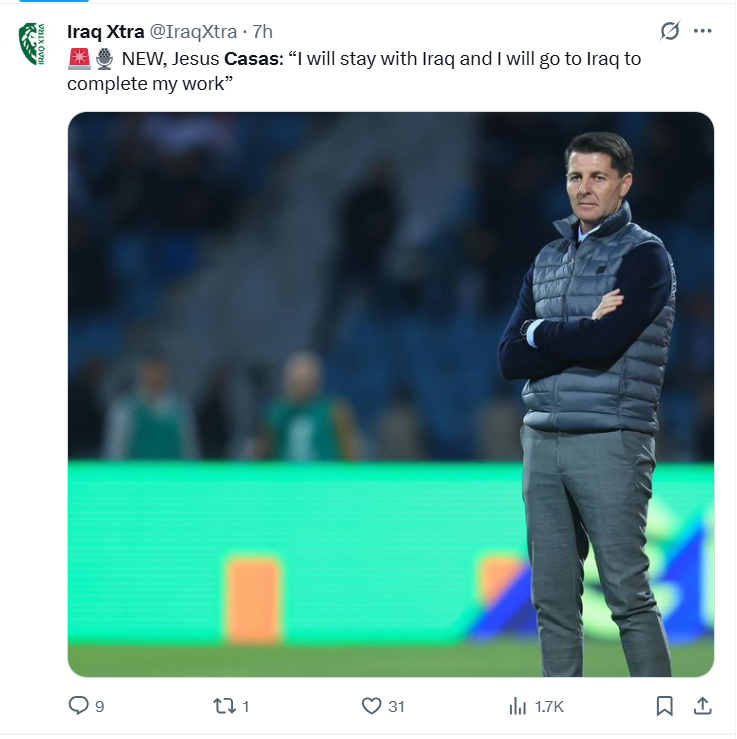Open the Share post arrow icon
737x739 pixels.
click(x=702, y=706)
